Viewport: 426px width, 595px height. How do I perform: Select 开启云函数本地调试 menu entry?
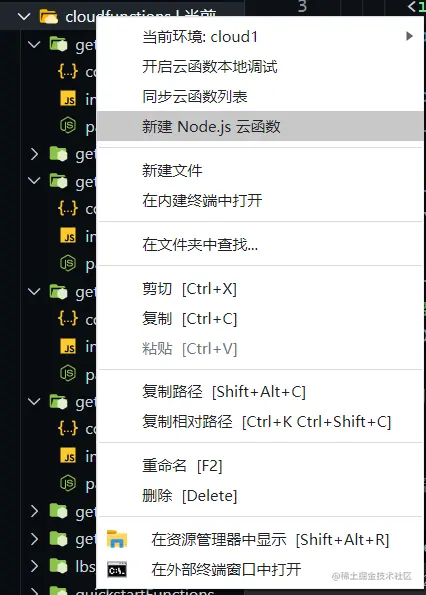click(260, 67)
